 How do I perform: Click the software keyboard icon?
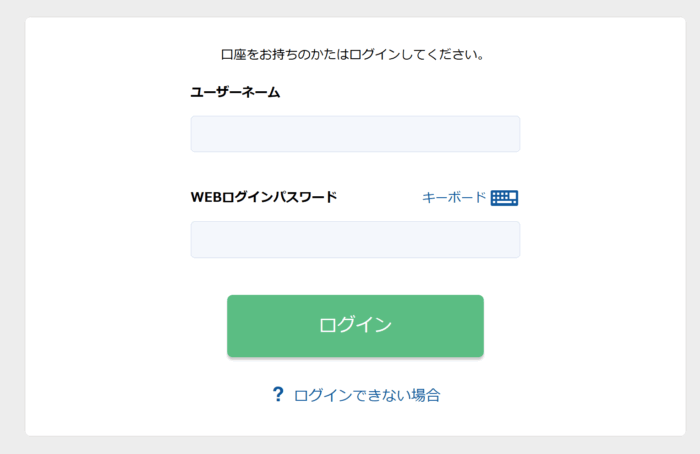pos(504,198)
